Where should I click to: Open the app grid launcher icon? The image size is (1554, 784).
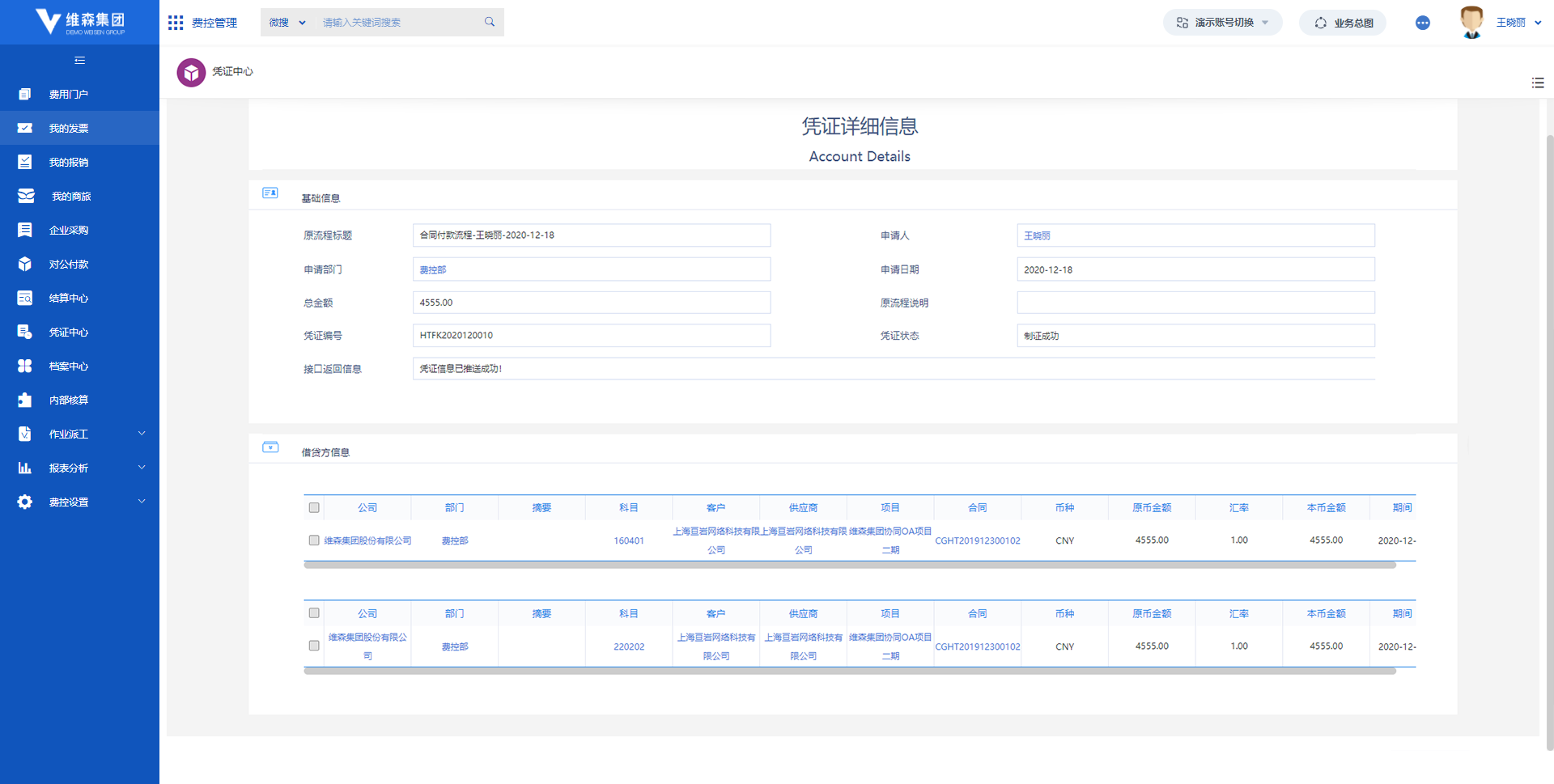click(176, 23)
